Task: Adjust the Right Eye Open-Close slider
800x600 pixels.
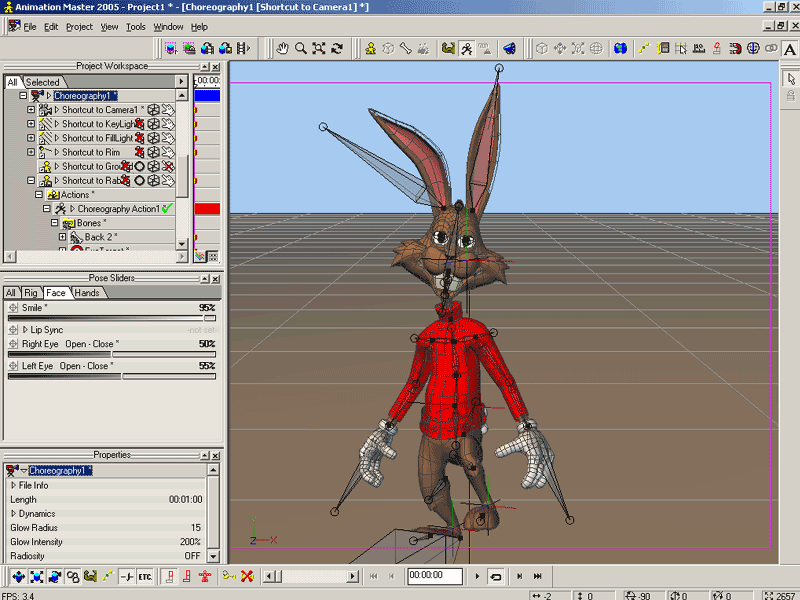Action: (x=112, y=354)
